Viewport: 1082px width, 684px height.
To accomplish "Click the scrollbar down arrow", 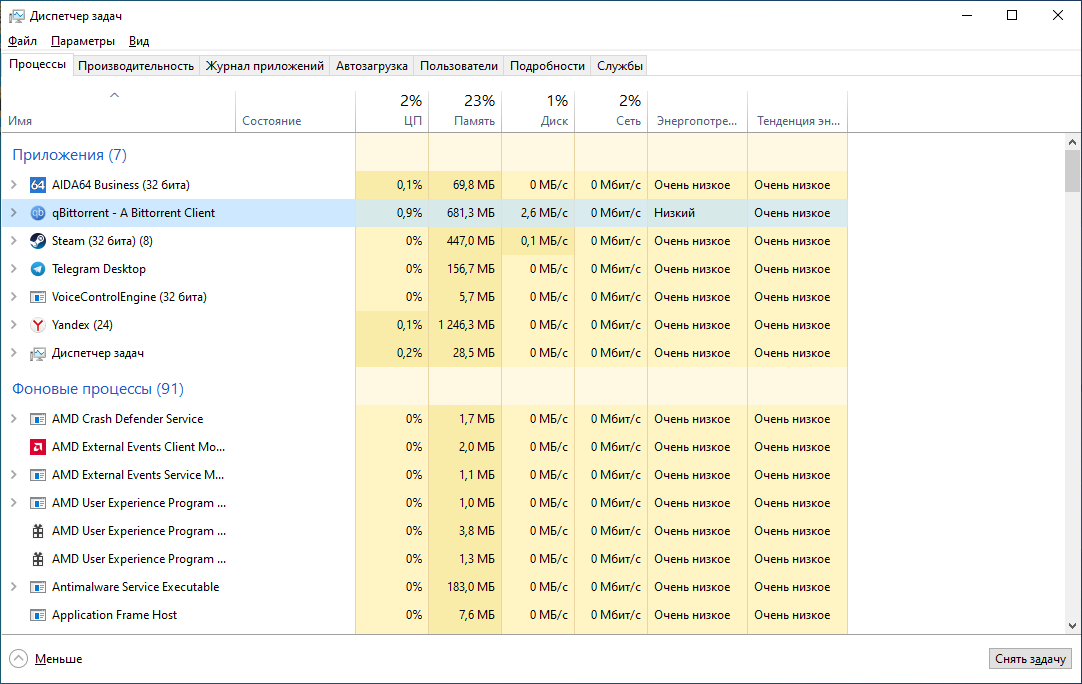I will pyautogui.click(x=1072, y=626).
